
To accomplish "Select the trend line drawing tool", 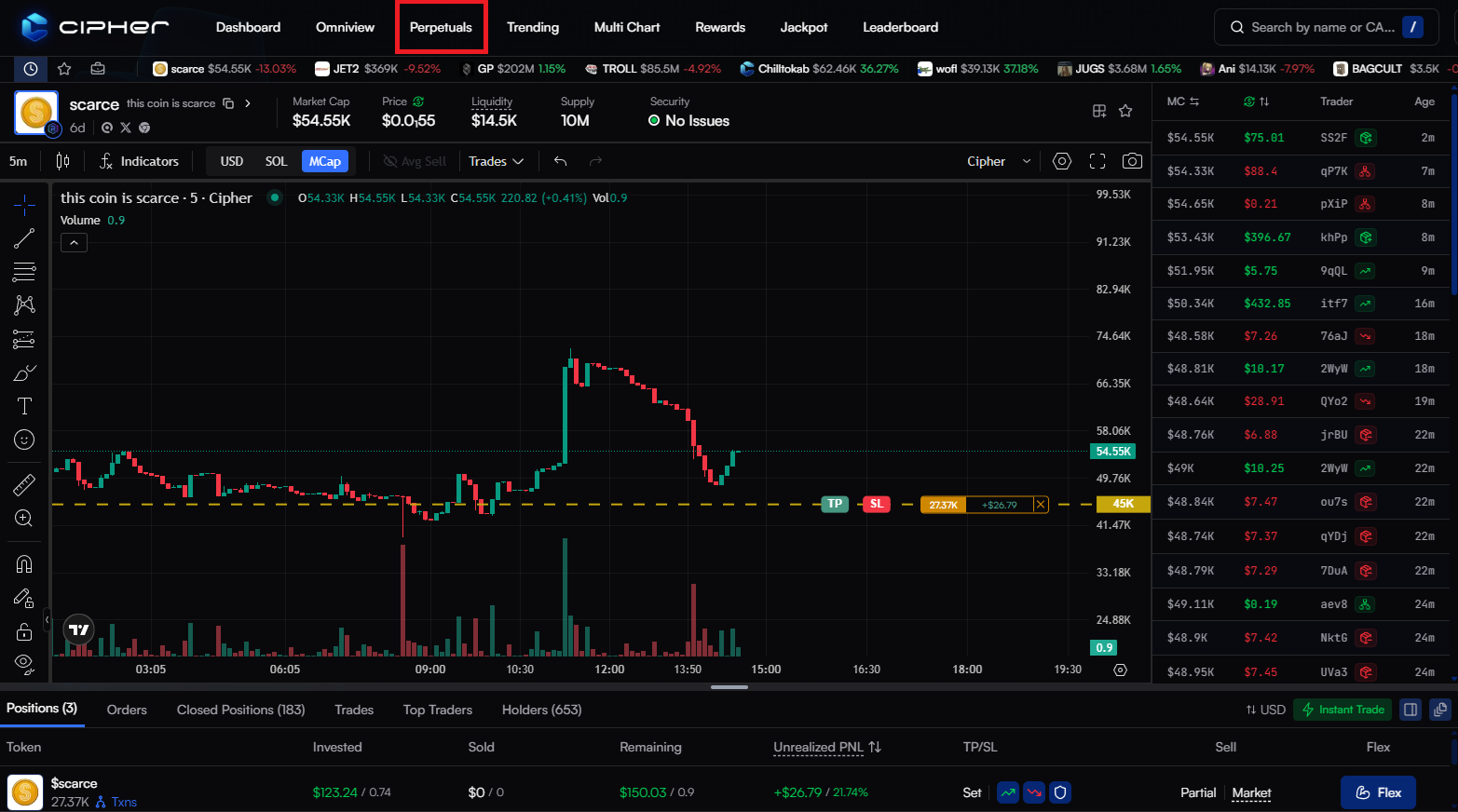I will (x=24, y=238).
